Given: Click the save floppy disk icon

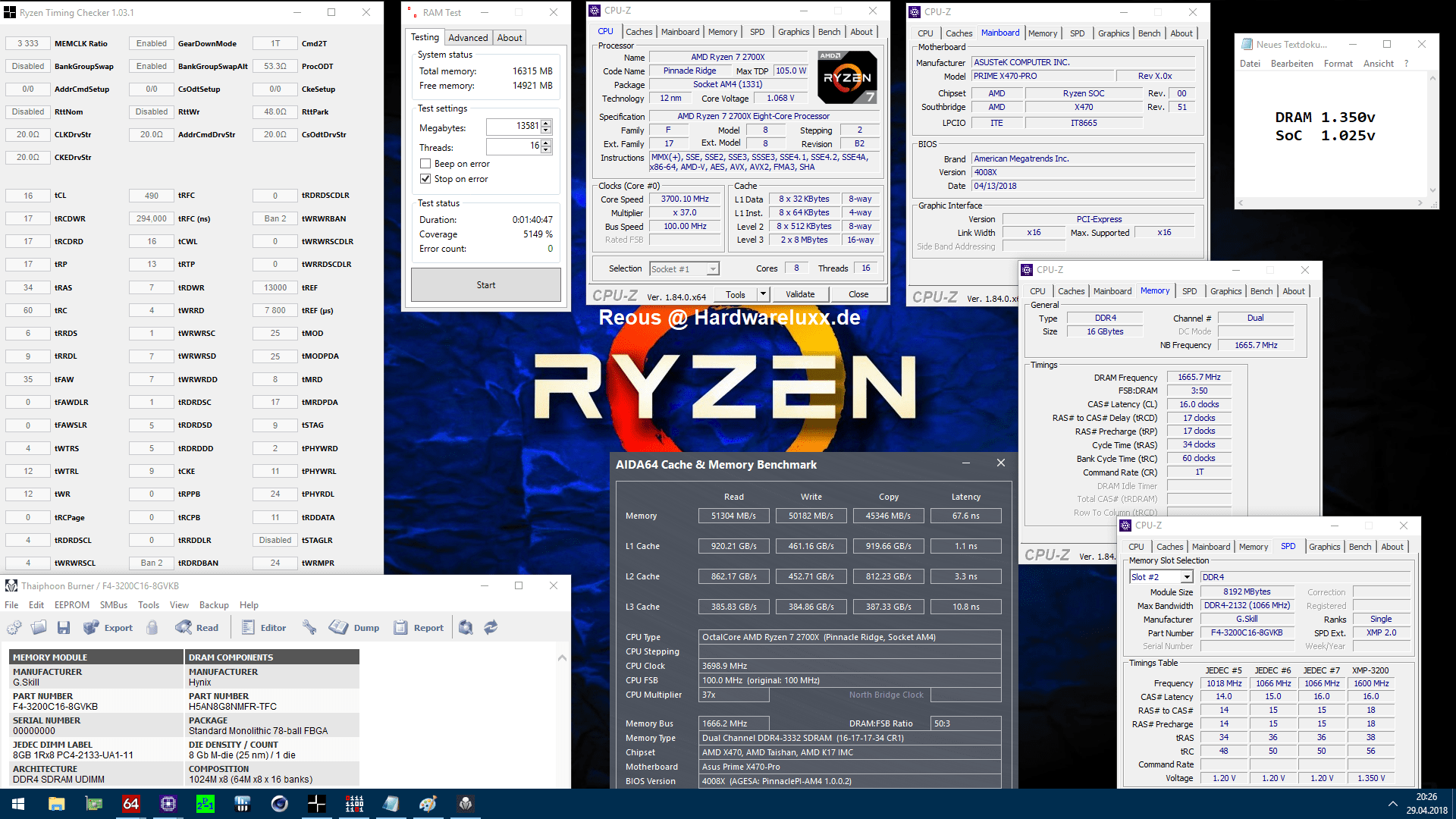Looking at the screenshot, I should click(64, 628).
